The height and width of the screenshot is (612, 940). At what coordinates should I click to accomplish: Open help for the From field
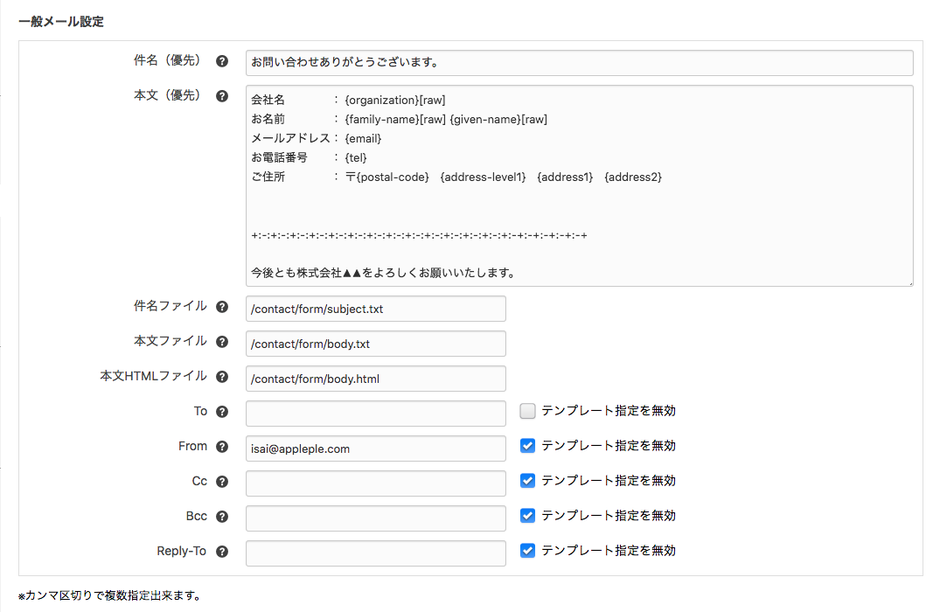coord(221,446)
